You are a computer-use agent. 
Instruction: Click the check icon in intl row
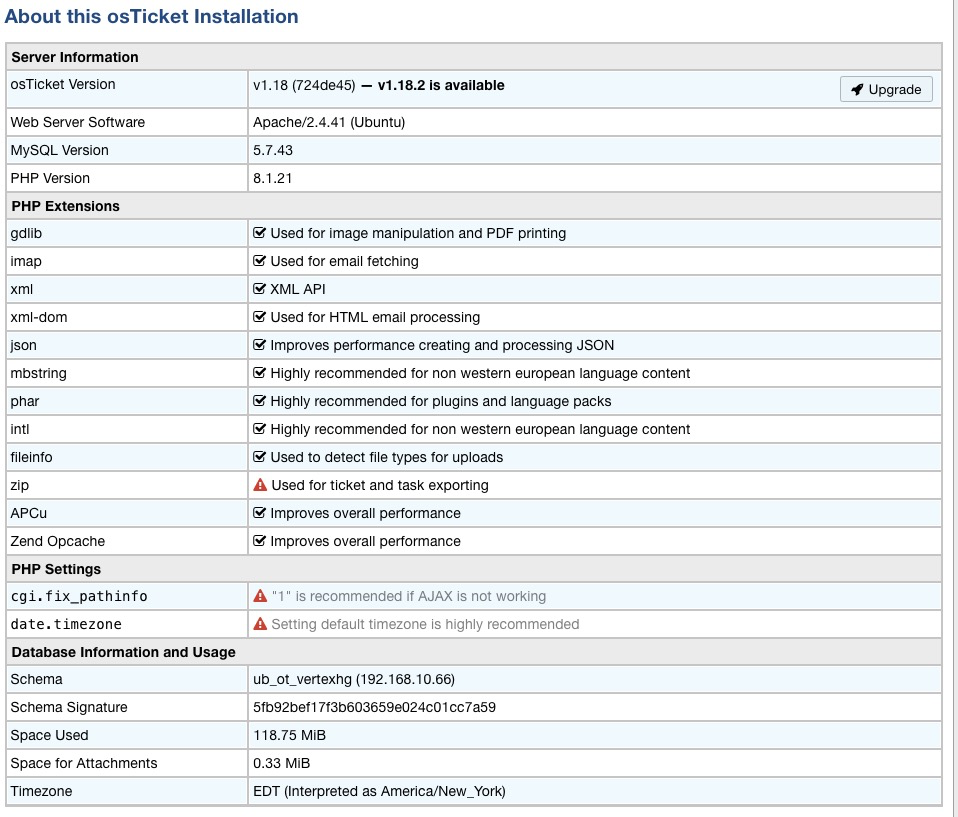(260, 429)
